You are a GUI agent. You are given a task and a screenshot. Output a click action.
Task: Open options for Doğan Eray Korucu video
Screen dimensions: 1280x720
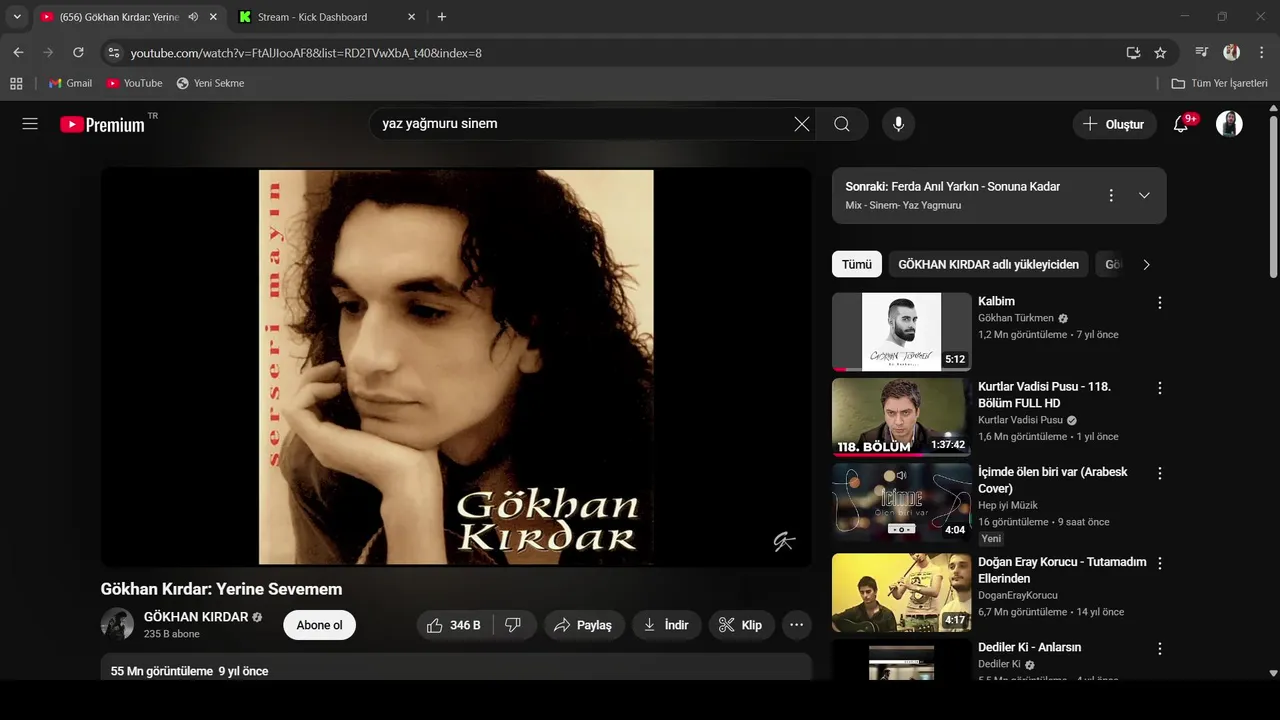(x=1160, y=563)
